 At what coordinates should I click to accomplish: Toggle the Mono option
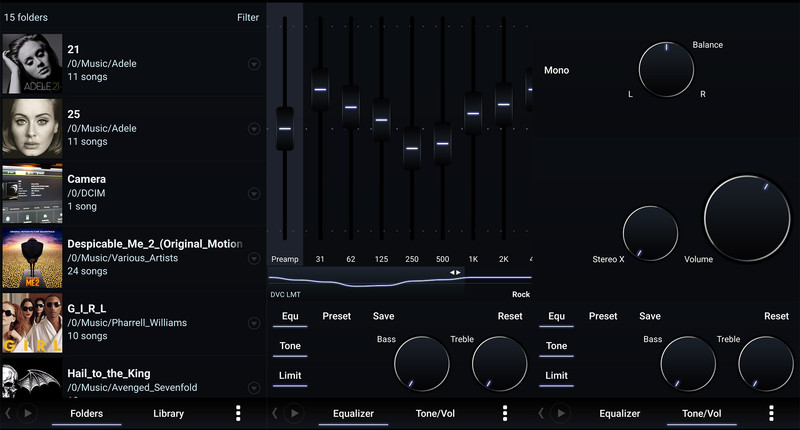click(556, 71)
